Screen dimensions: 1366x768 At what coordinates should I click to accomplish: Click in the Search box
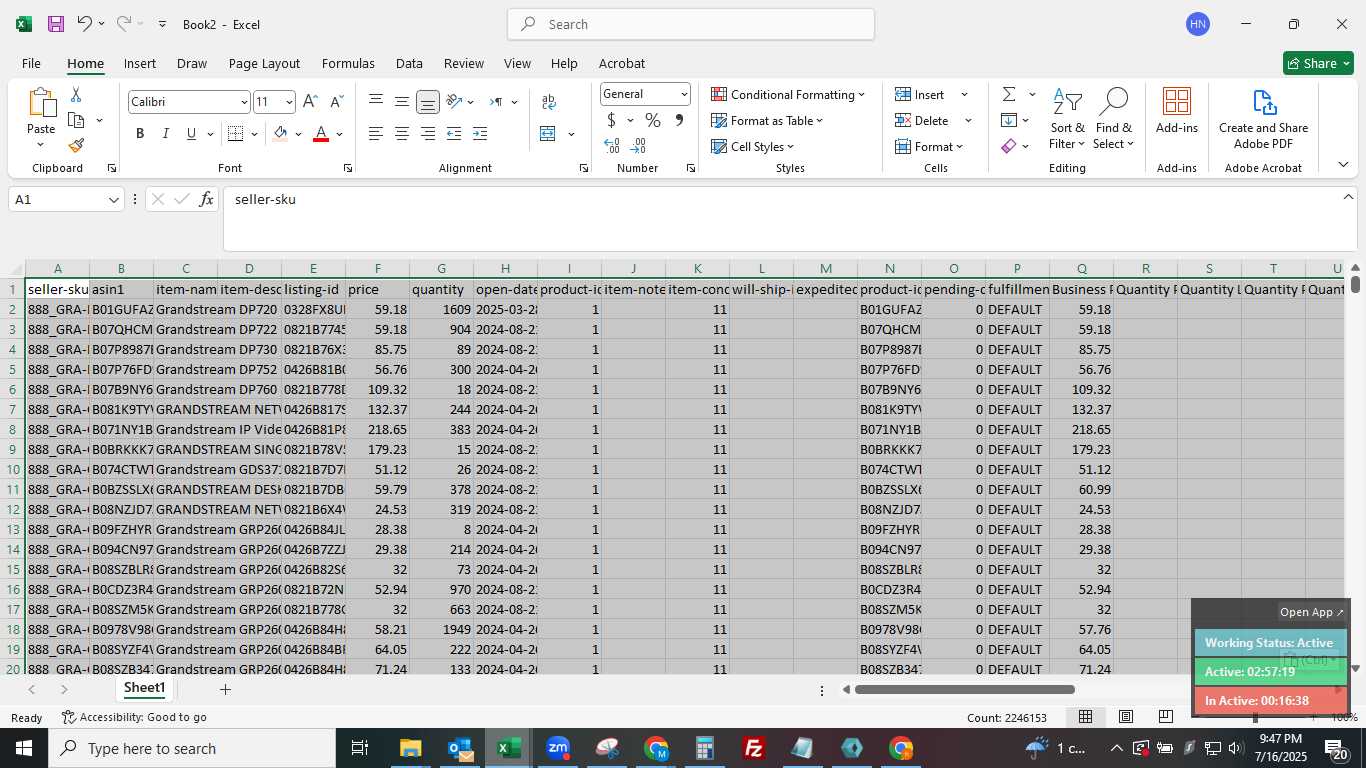[x=691, y=24]
